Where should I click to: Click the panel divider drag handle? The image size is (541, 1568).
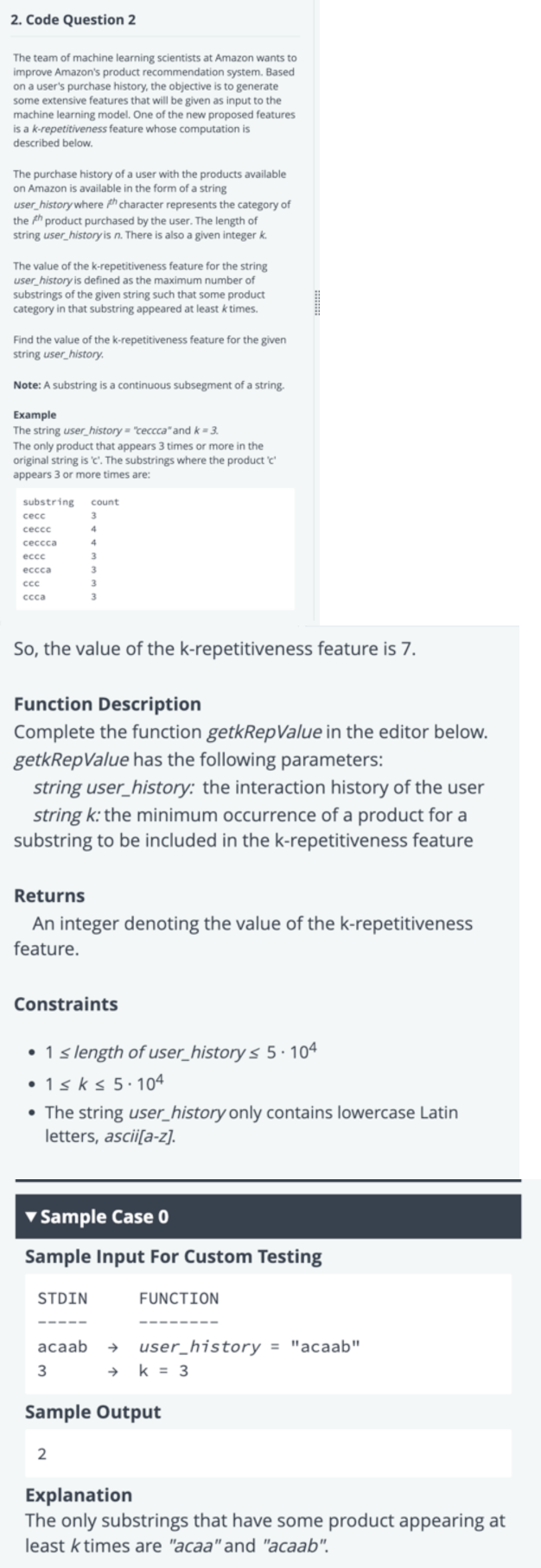(316, 303)
